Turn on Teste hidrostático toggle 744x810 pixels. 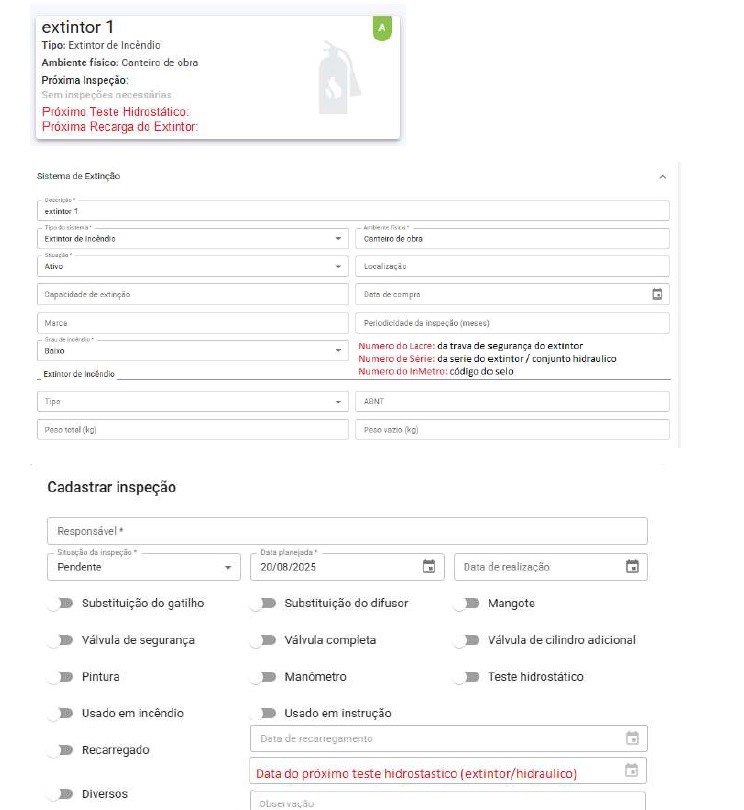tap(467, 677)
